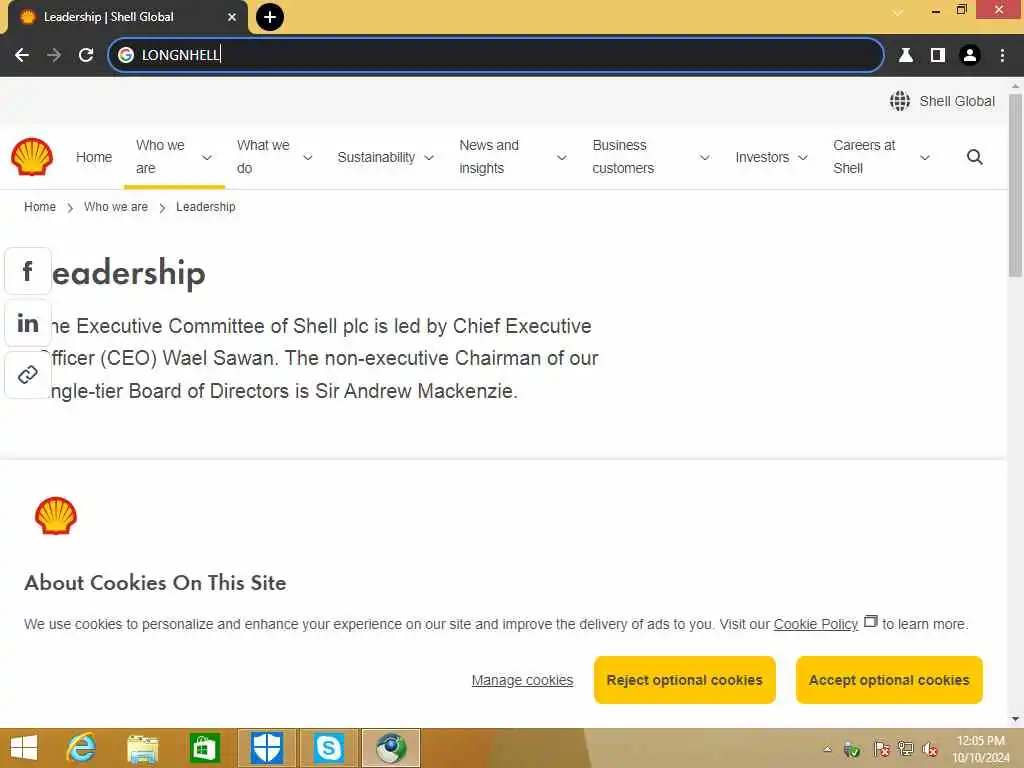Click the network tray icon

[x=905, y=749]
